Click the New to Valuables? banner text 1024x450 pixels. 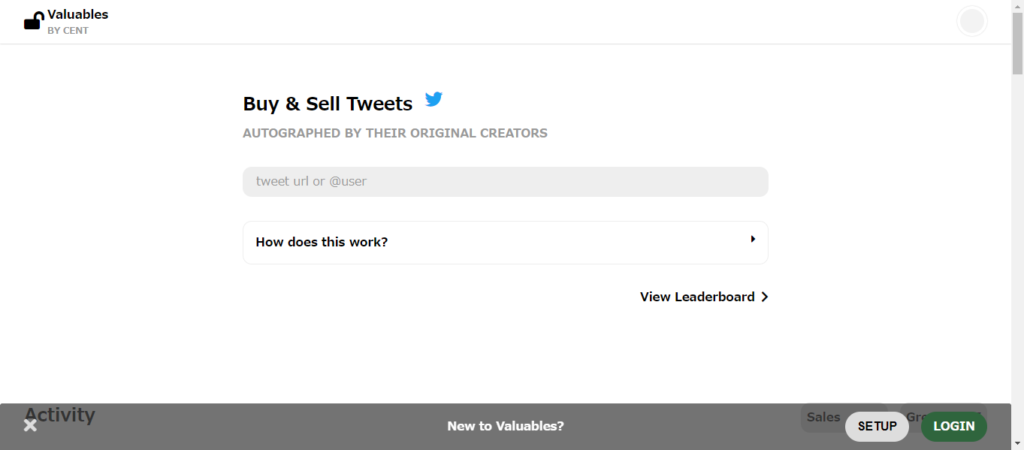(x=505, y=426)
